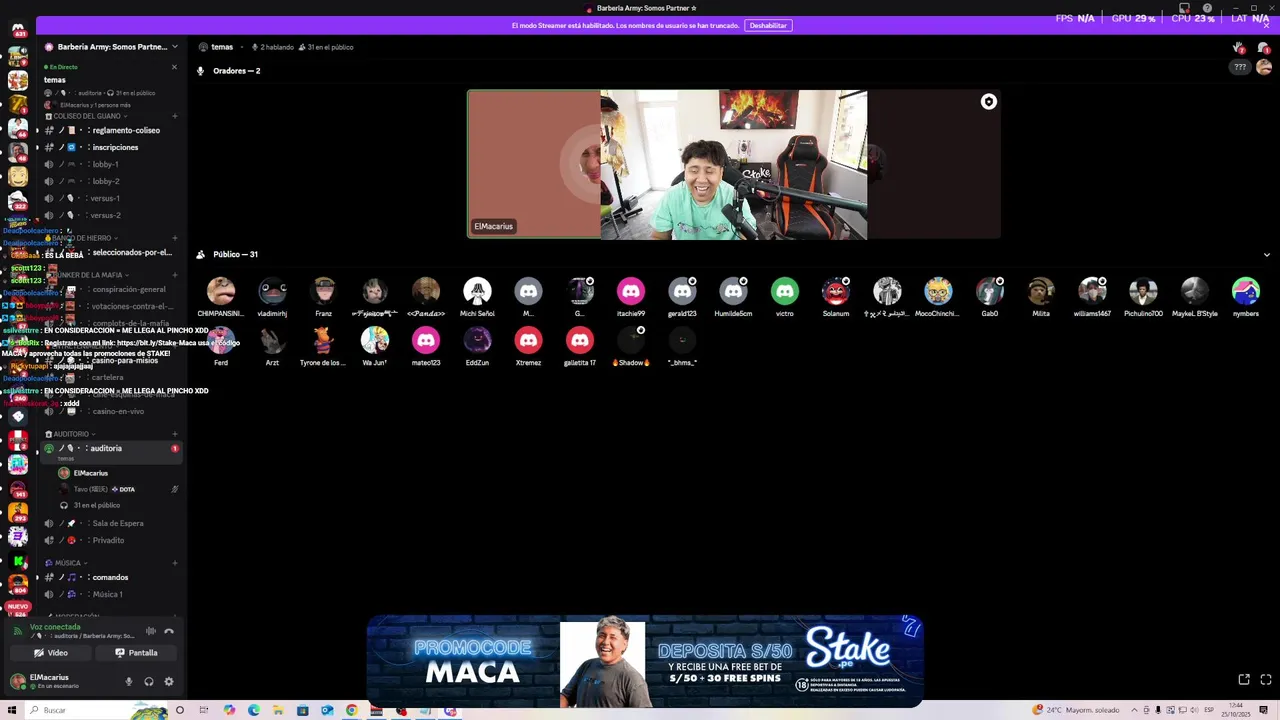Click the Público — 31 audience header

235,254
